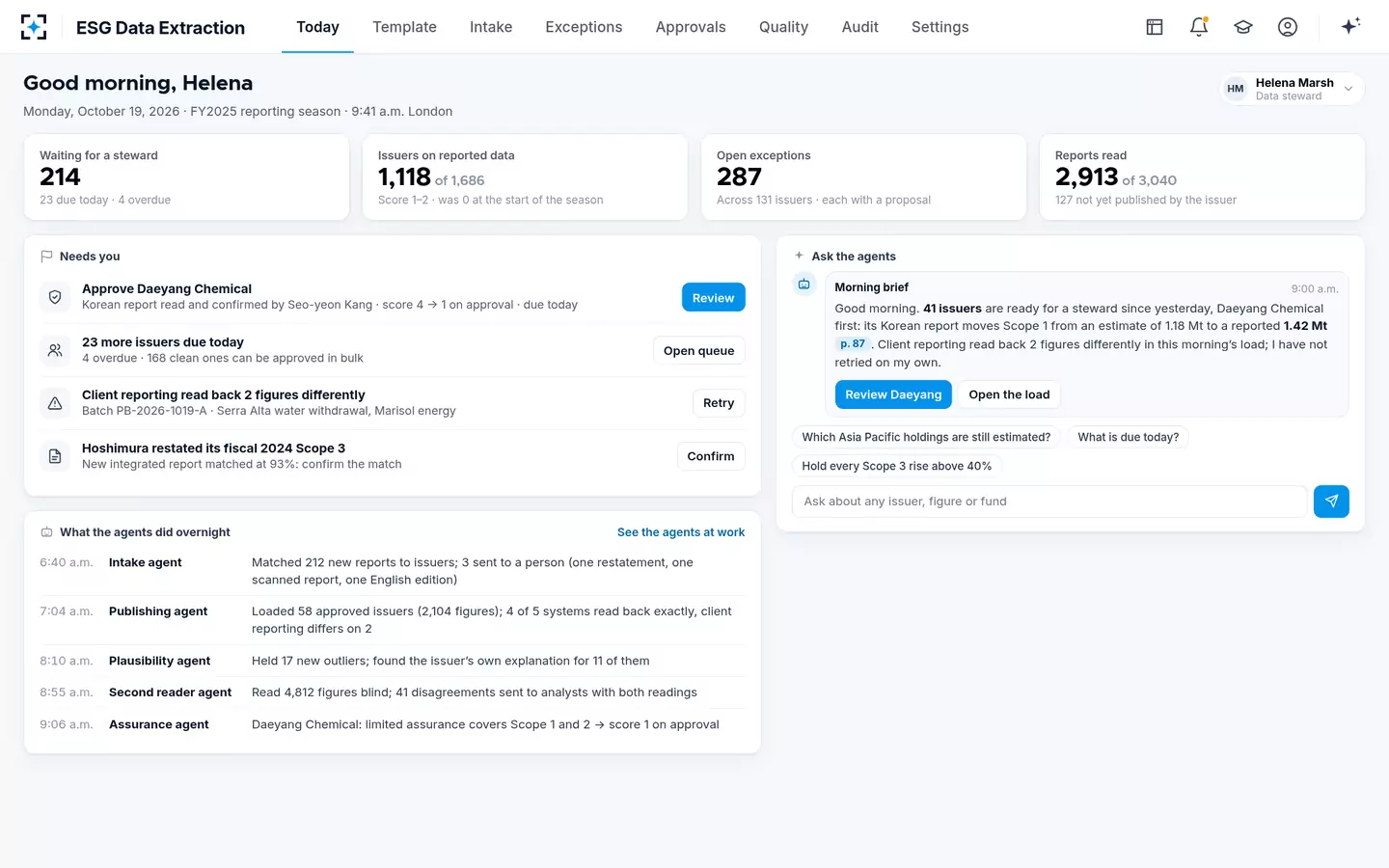
Task: Click the agent avatar icon beside Morning brief
Action: coord(803,285)
